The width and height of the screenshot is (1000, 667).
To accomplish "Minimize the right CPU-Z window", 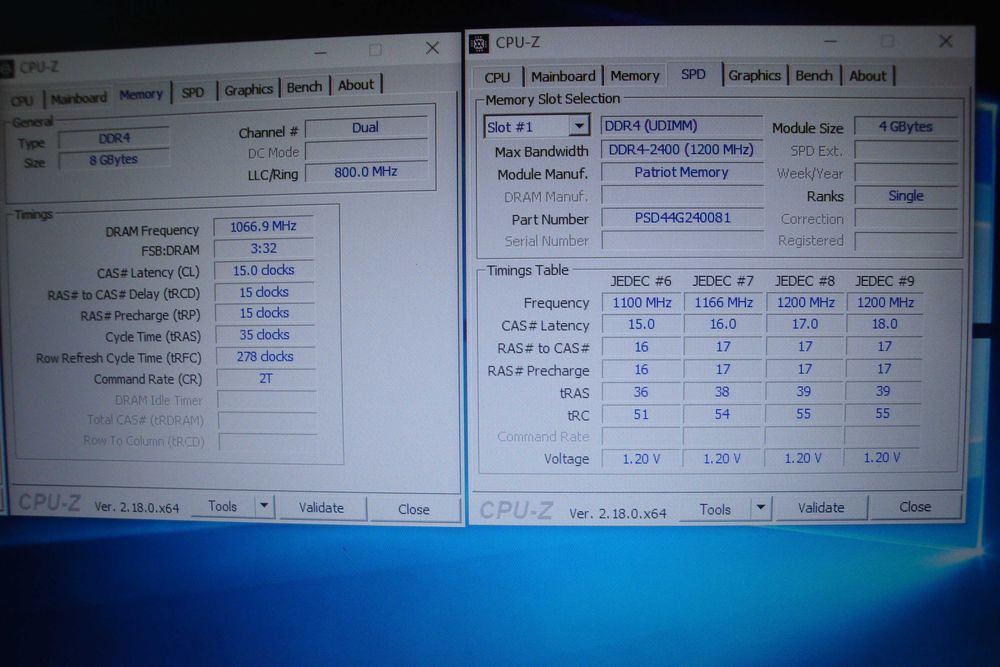I will [830, 41].
